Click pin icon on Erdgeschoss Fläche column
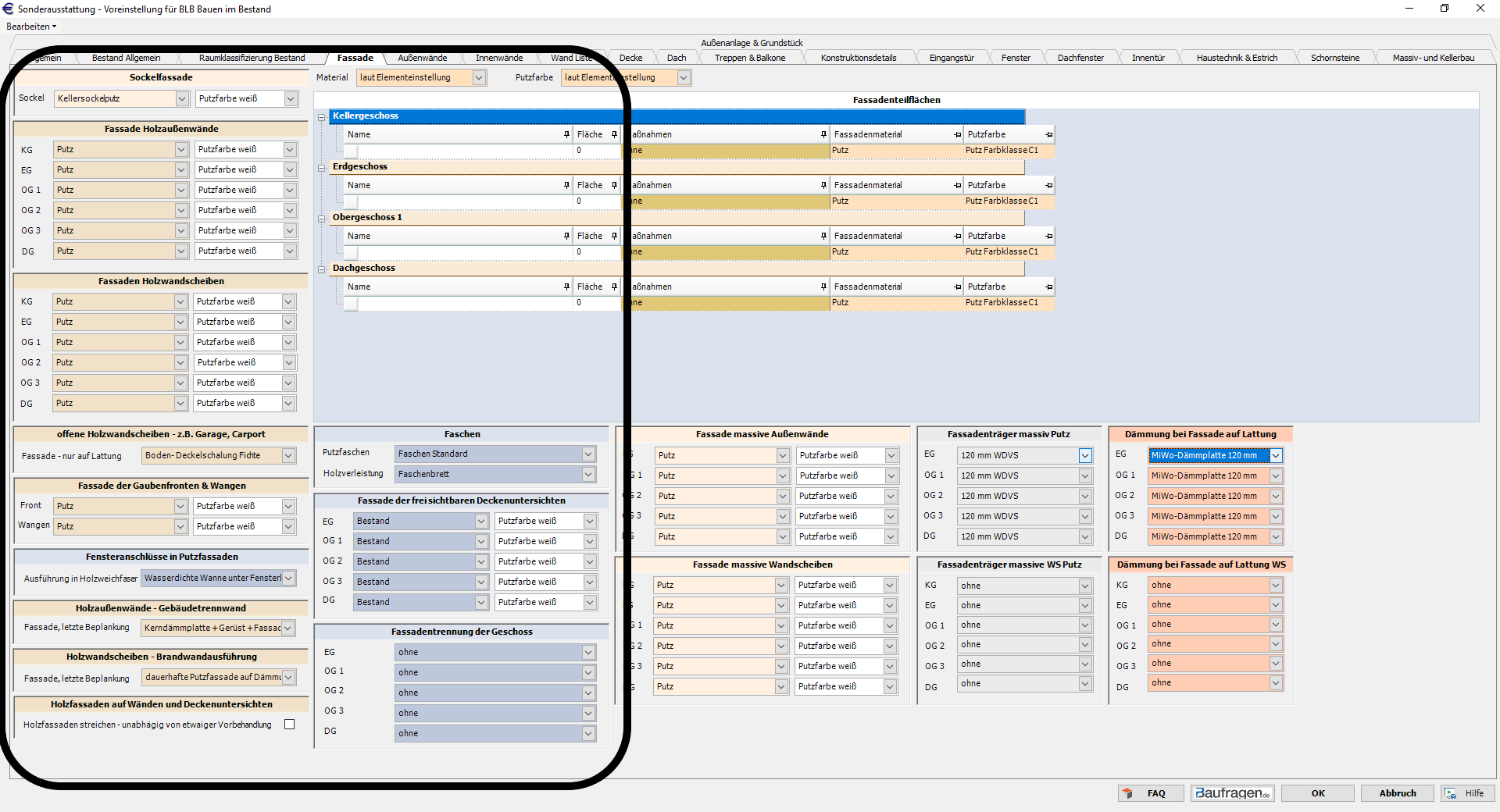The width and height of the screenshot is (1500, 812). [614, 186]
